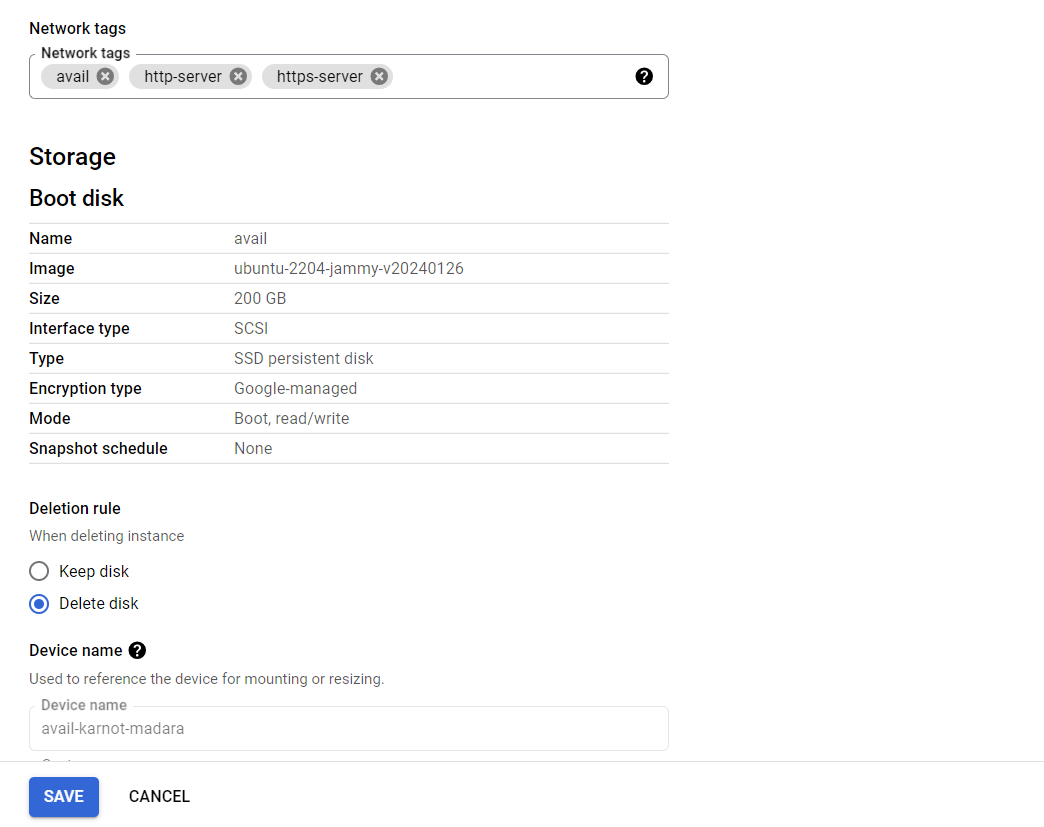
Task: Focus the Device name input field
Action: tap(349, 728)
